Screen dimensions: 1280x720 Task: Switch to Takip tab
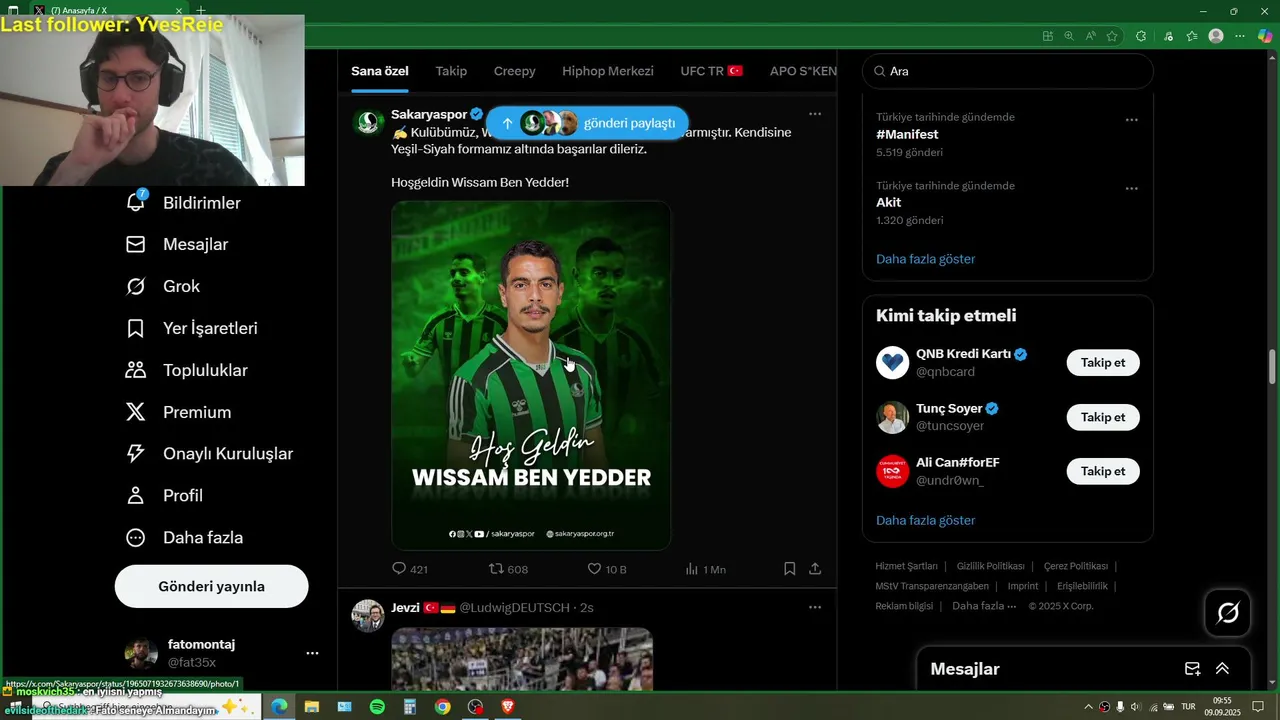(x=451, y=71)
